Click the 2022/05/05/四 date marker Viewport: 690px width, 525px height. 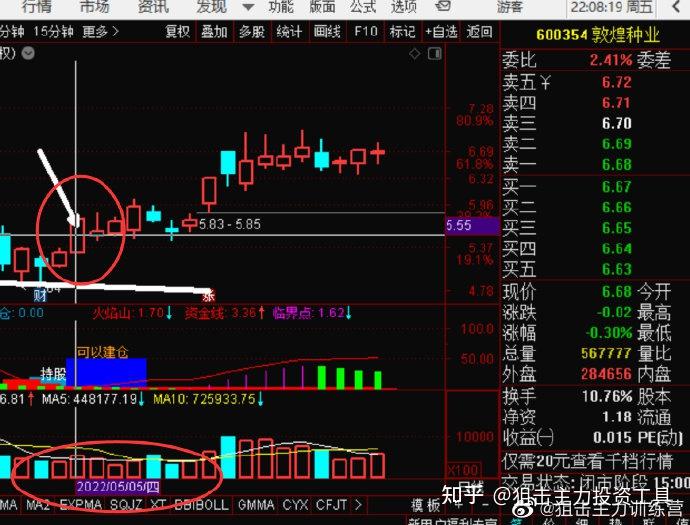pos(118,487)
